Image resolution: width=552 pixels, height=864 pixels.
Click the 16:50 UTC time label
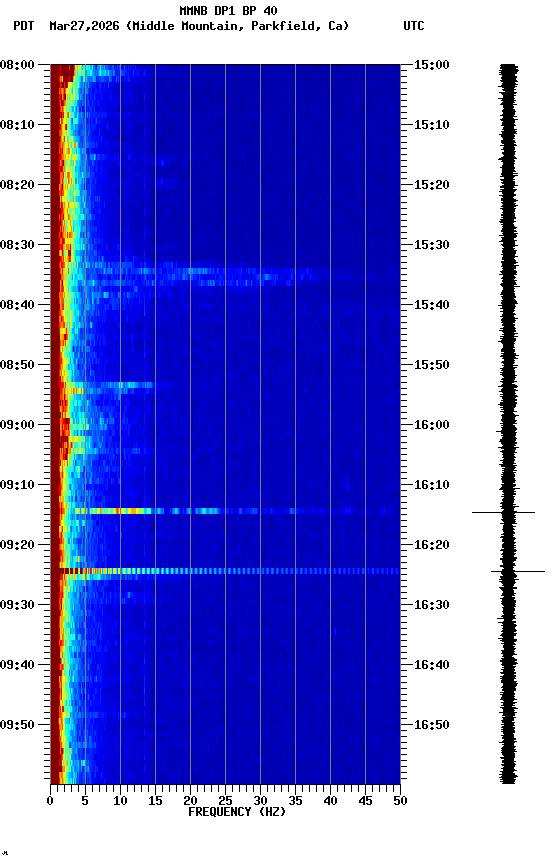click(x=432, y=725)
